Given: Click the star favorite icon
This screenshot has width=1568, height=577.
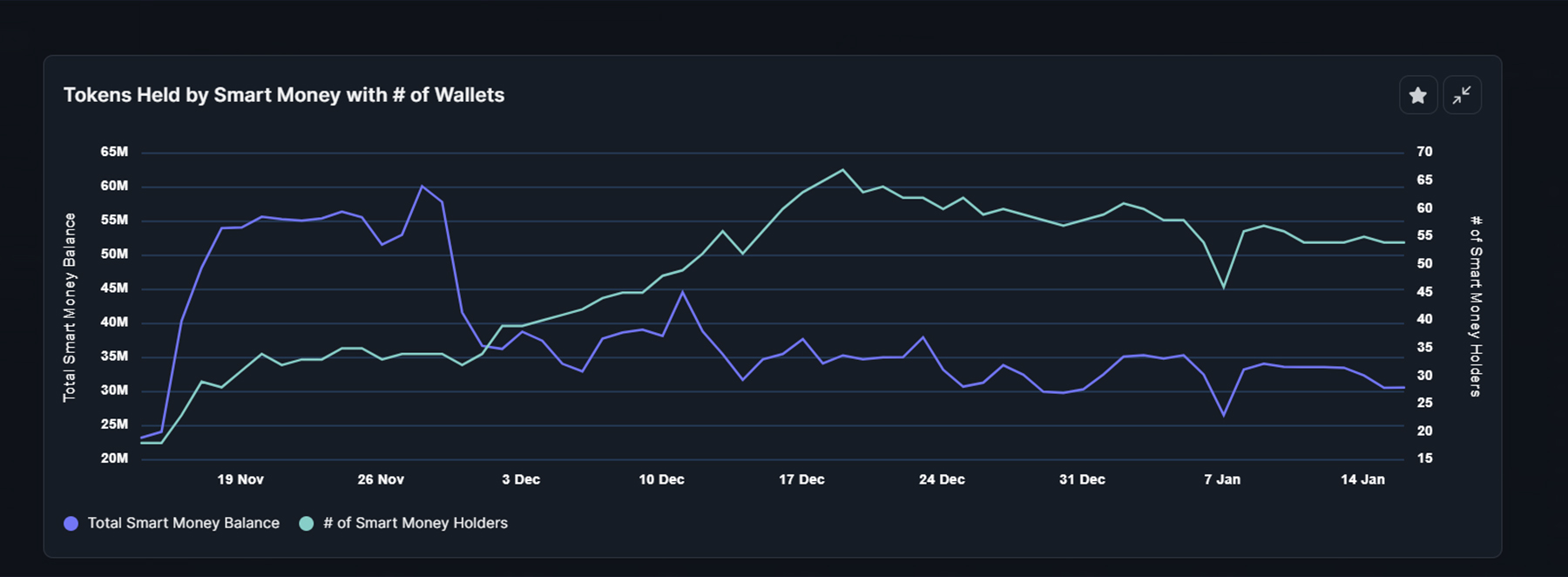Looking at the screenshot, I should (x=1417, y=95).
